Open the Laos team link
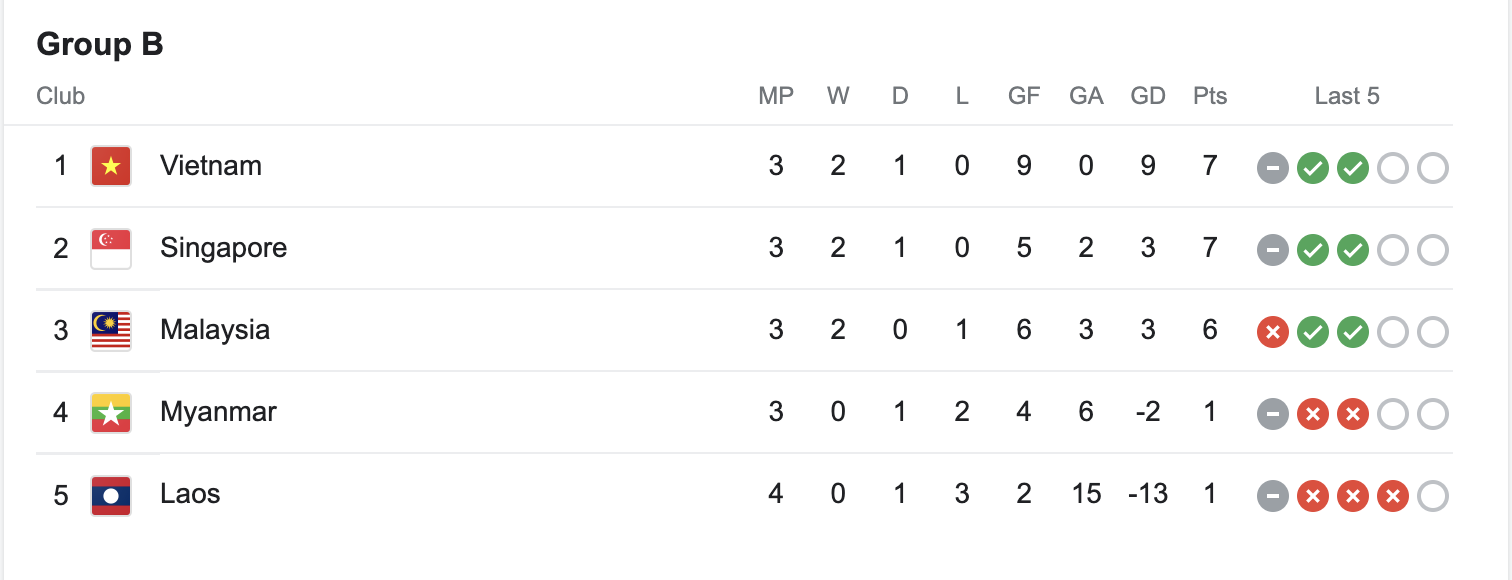This screenshot has height=580, width=1512. pyautogui.click(x=190, y=494)
